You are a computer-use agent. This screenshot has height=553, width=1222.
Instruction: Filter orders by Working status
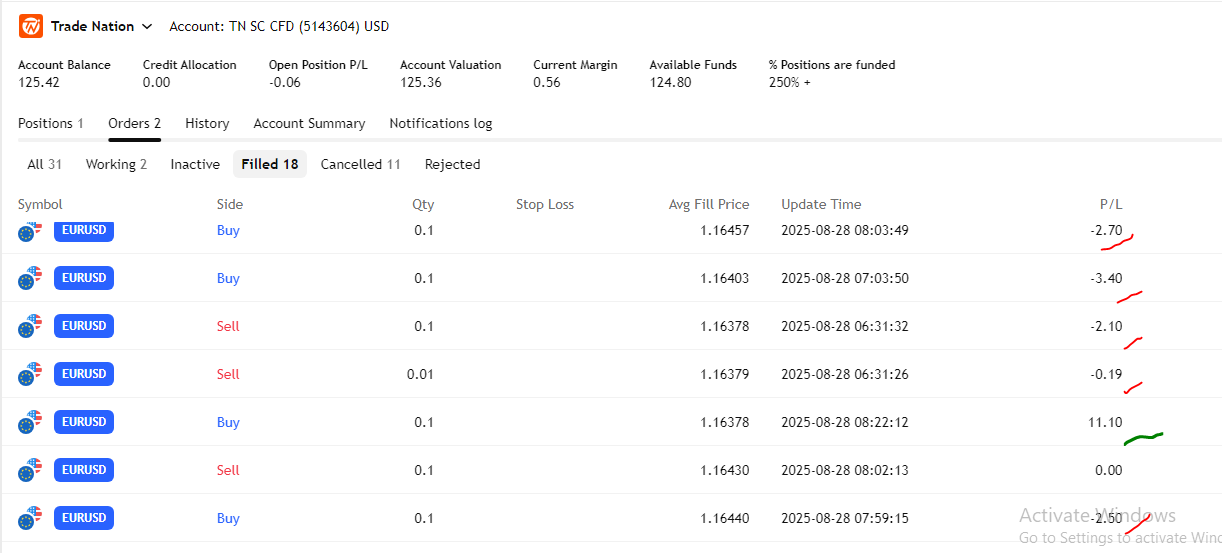coord(116,164)
